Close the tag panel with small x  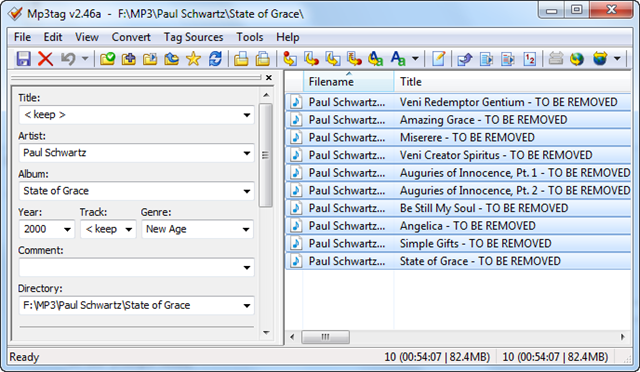click(x=269, y=78)
